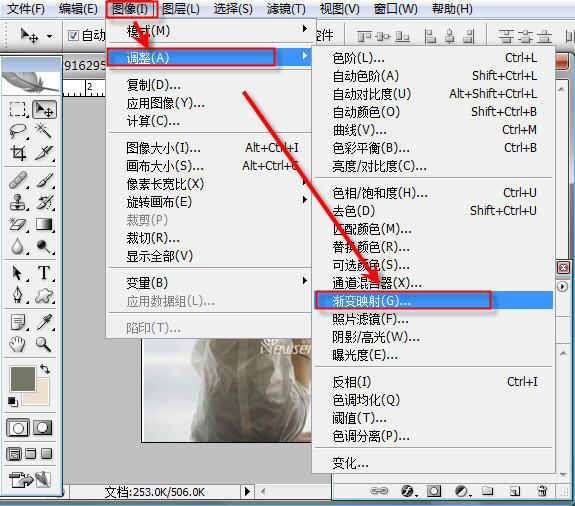Choose 色相/饱和度(H) command
575x506 pixels.
pos(434,193)
